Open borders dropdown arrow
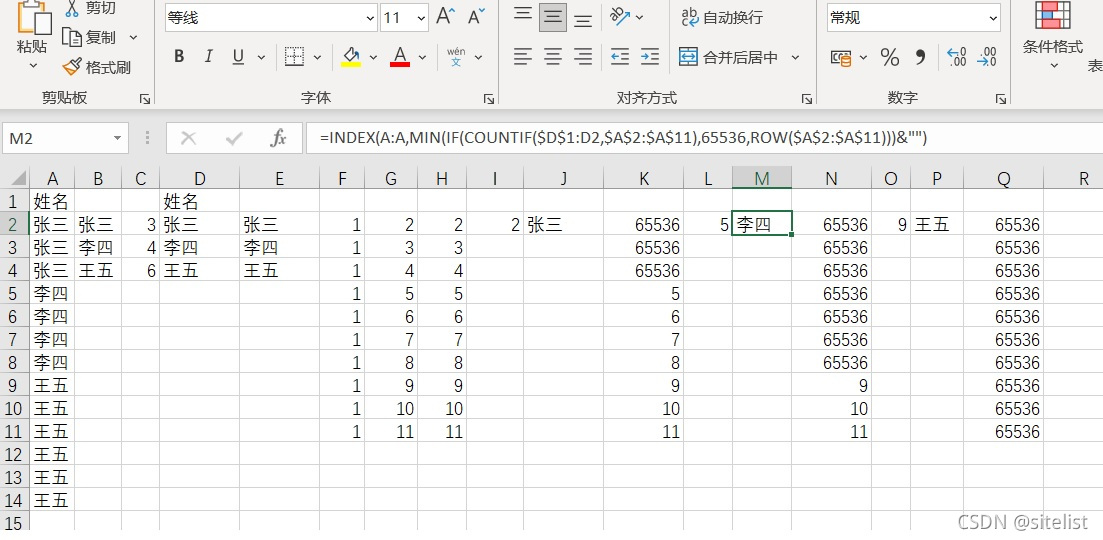Screen dimensions: 1103x540 [317, 57]
